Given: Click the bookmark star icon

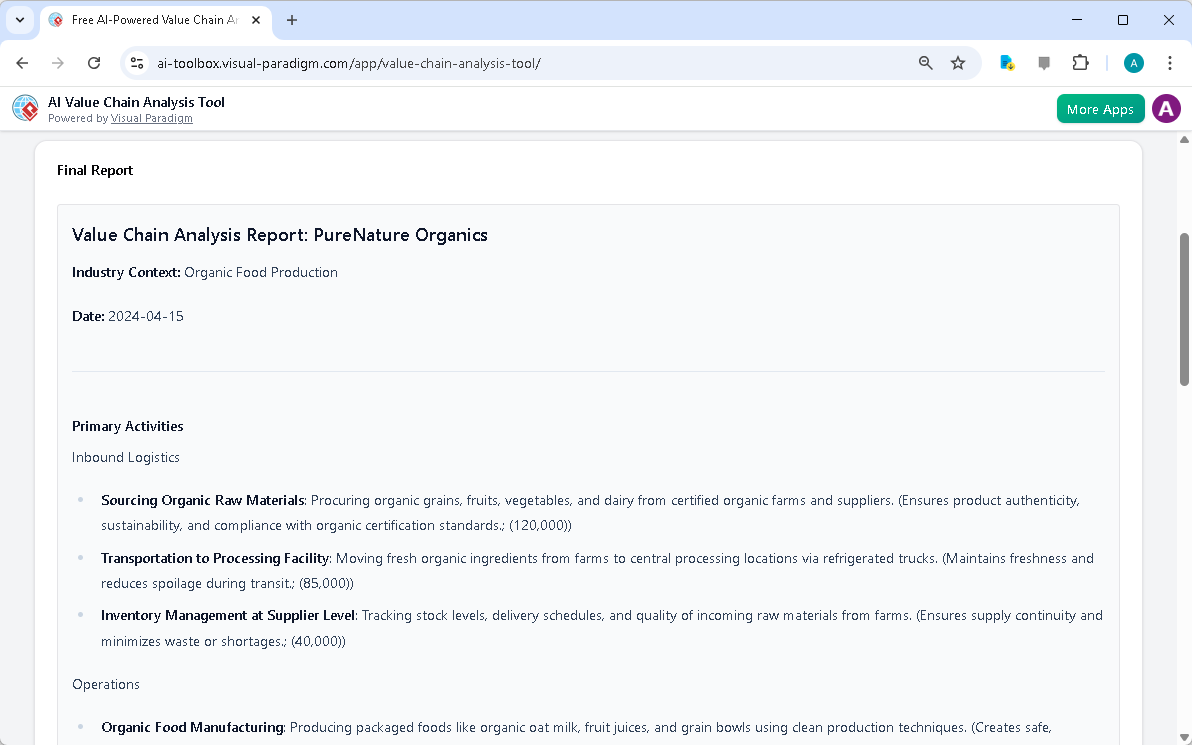Looking at the screenshot, I should click(958, 62).
